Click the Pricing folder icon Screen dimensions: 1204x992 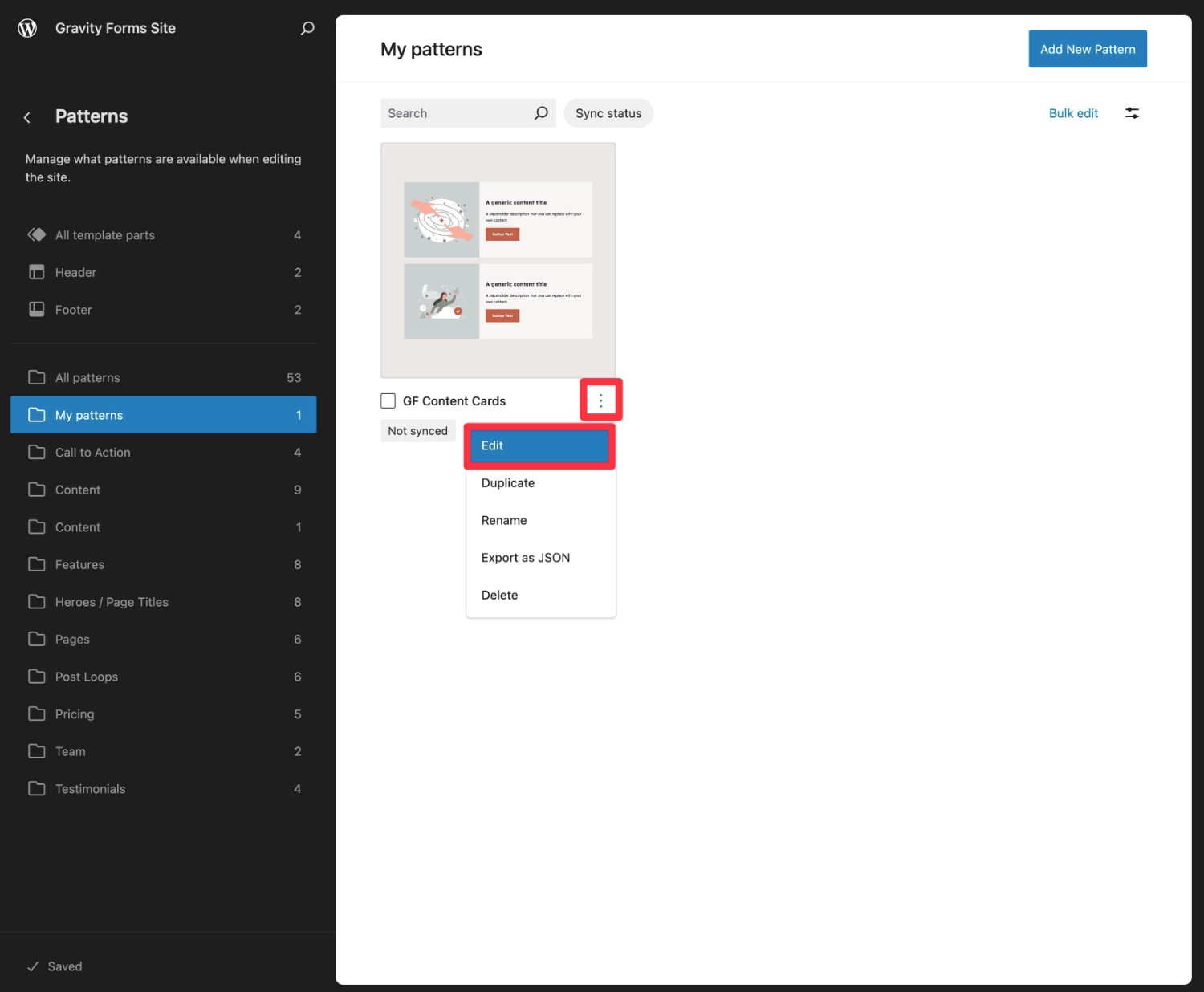point(37,714)
